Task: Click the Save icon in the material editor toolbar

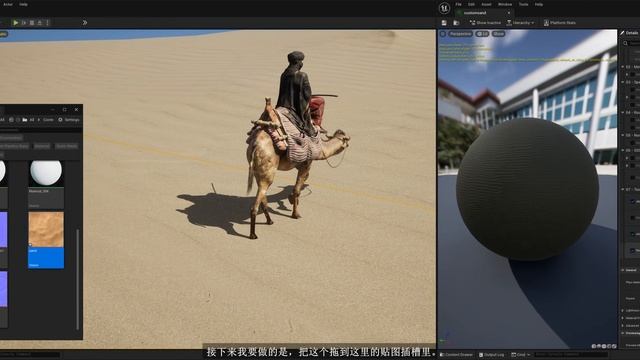Action: [x=444, y=23]
